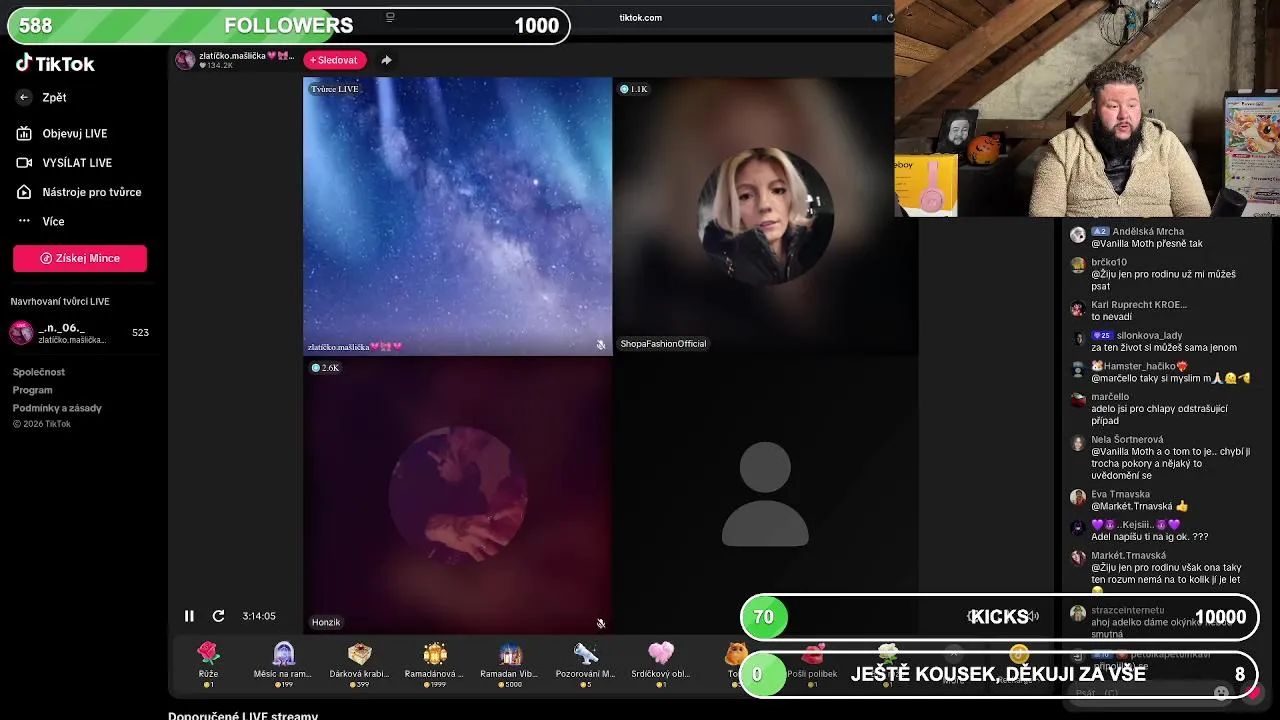Viewport: 1280px width, 720px height.
Task: Click Andělská Mrcha's chat avatar
Action: point(1077,235)
